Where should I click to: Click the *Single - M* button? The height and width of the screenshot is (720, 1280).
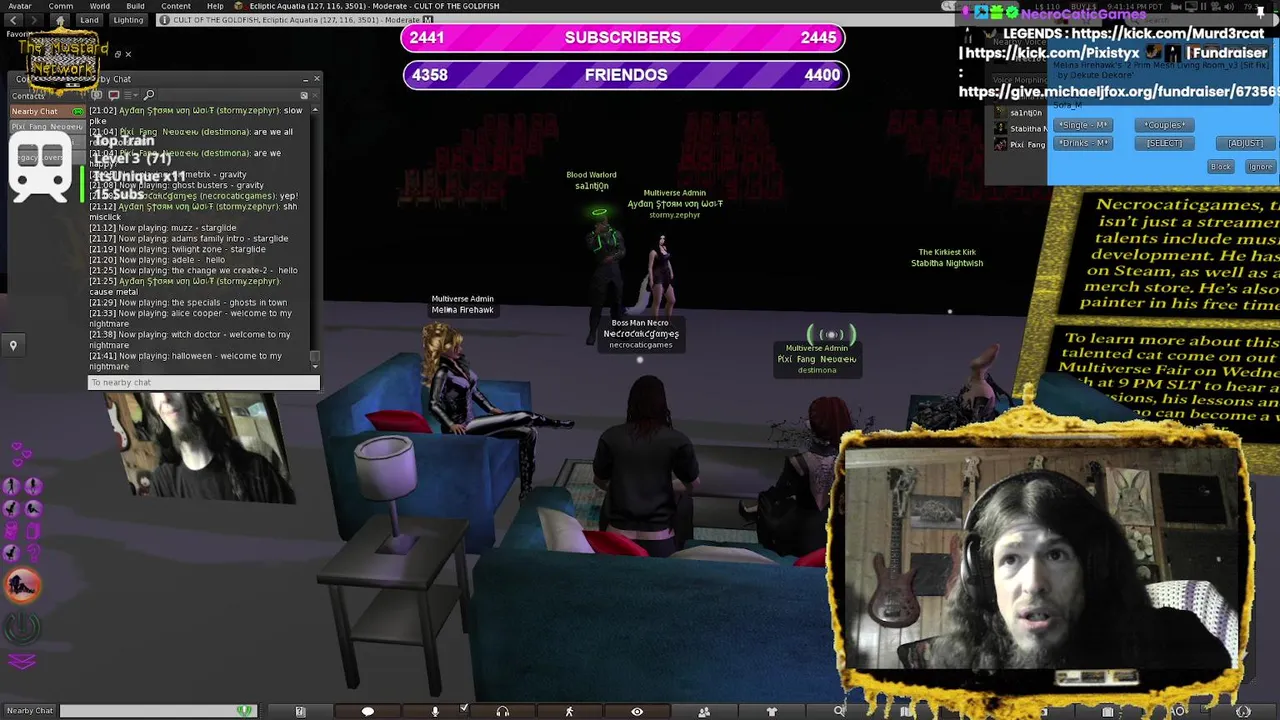(1083, 125)
